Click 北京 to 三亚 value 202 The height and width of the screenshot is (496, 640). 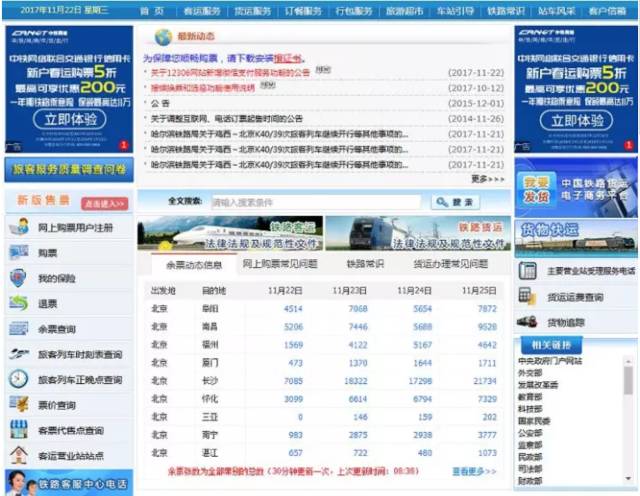point(489,417)
